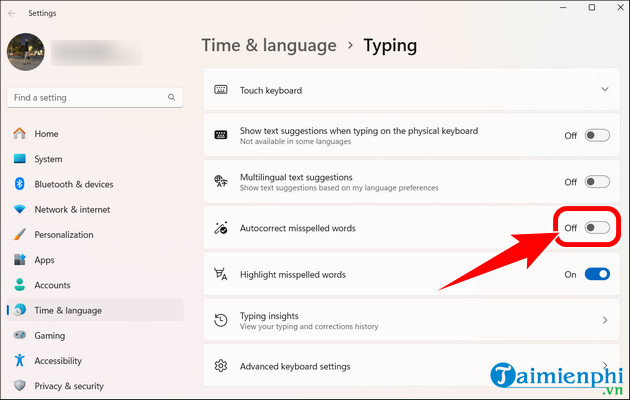Click the Network & internet wifi icon
630x400 pixels.
tap(19, 209)
